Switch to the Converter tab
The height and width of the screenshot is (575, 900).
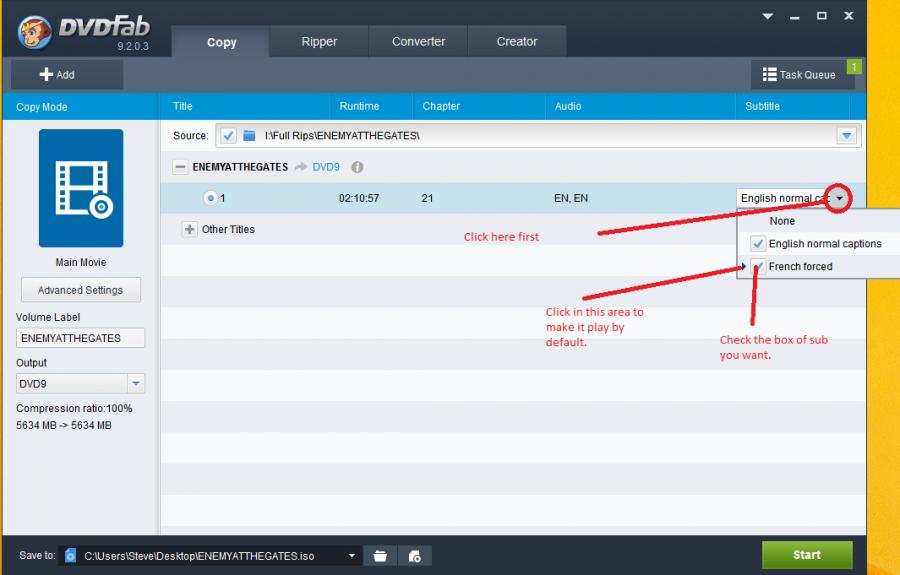pyautogui.click(x=418, y=42)
